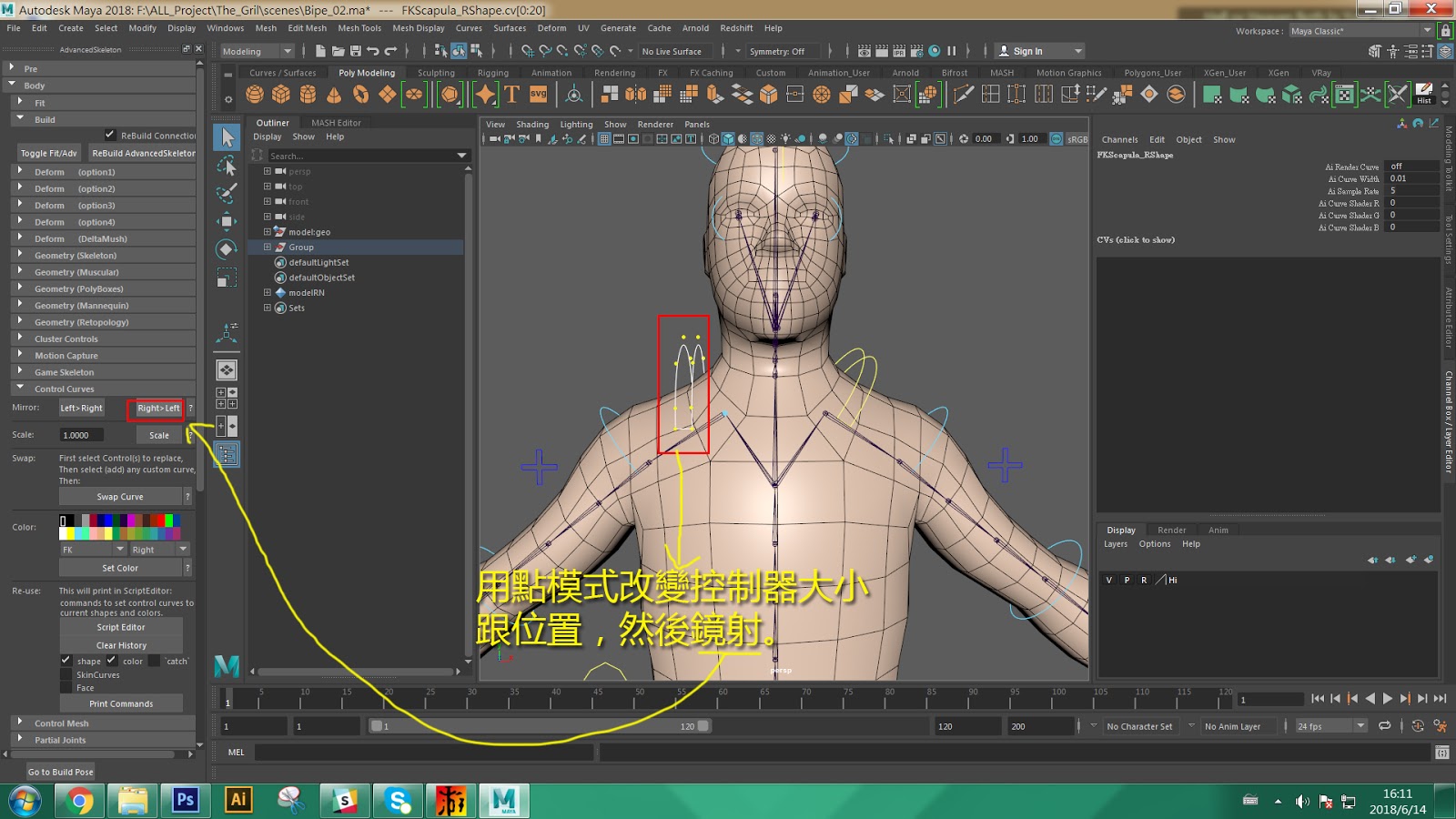1456x819 pixels.
Task: Click the Print Commands button
Action: click(x=121, y=703)
